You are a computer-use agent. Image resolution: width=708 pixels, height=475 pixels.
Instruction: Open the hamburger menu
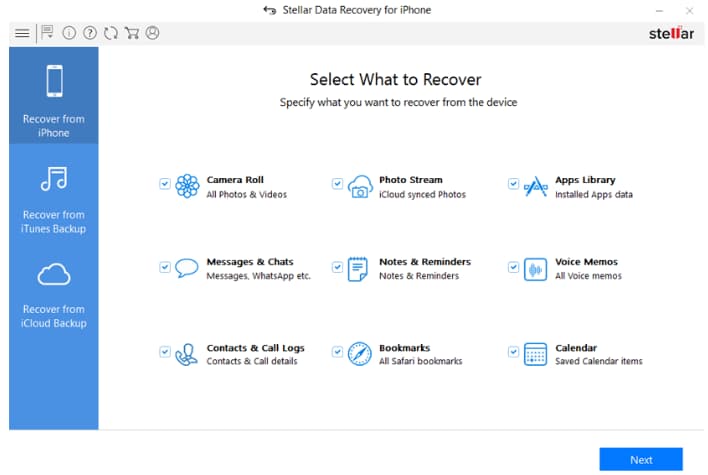click(22, 33)
